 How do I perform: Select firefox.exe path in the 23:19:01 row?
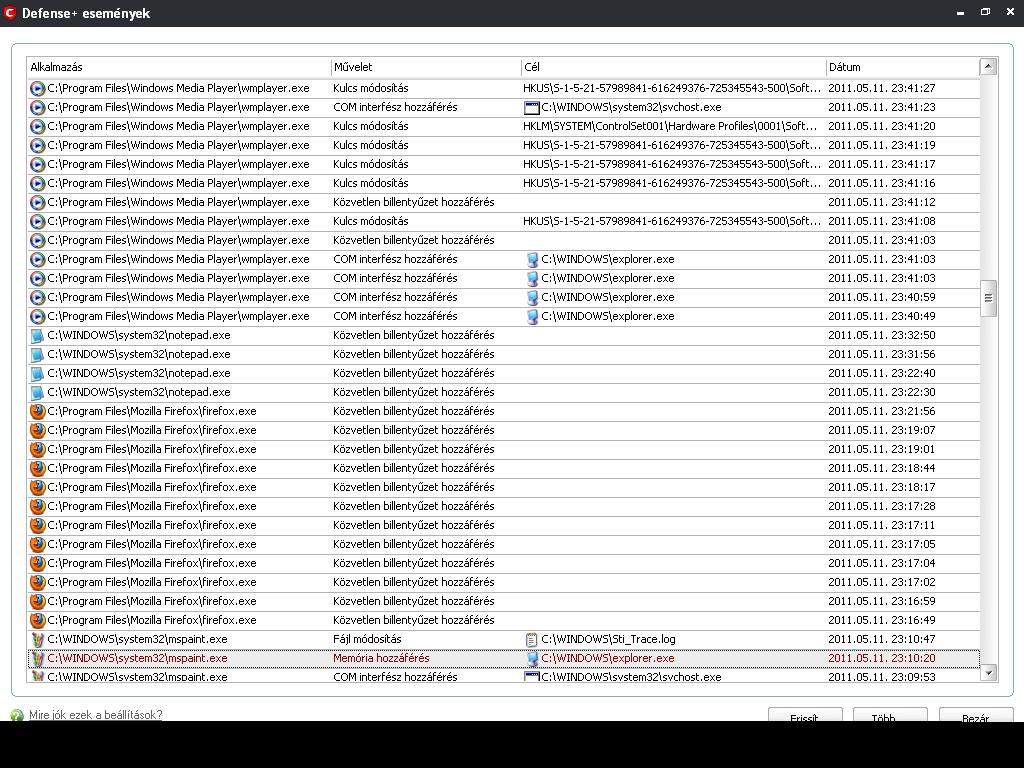pyautogui.click(x=152, y=449)
